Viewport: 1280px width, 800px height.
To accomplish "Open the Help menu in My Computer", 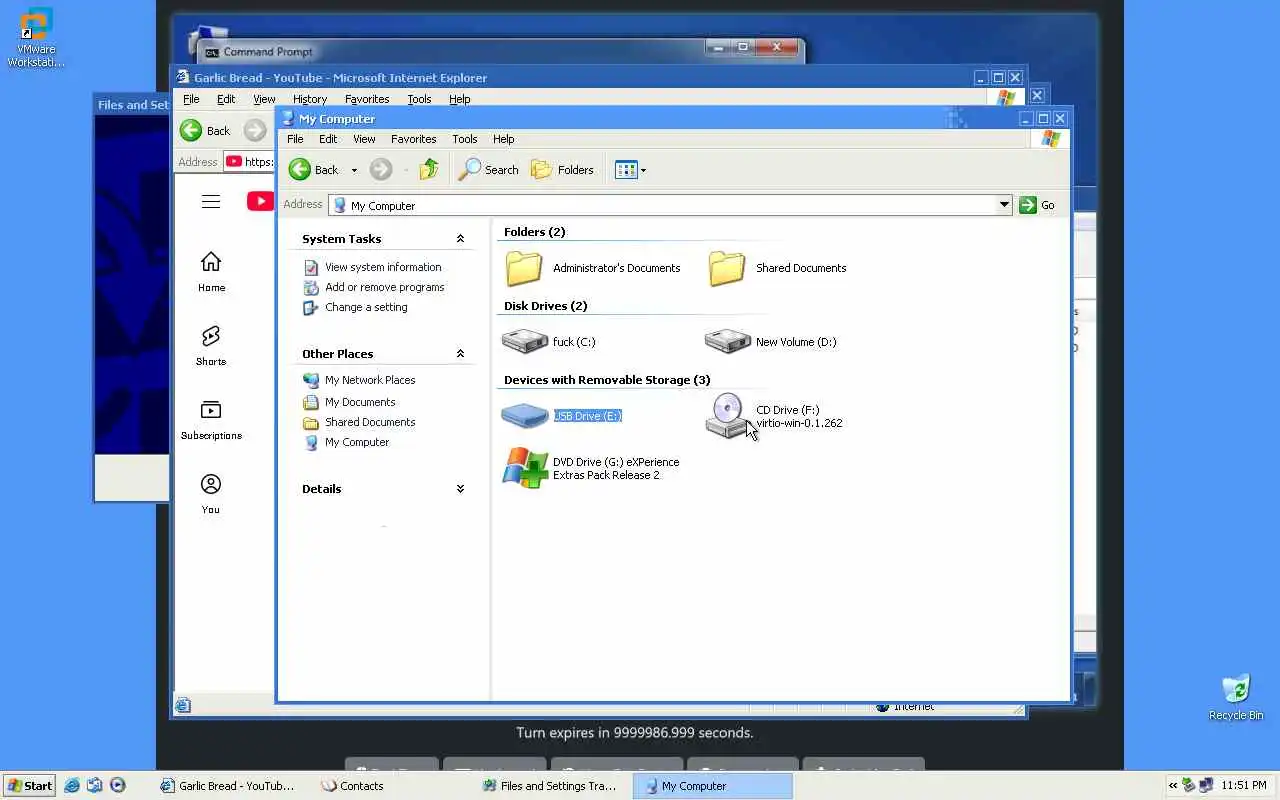I will [503, 139].
